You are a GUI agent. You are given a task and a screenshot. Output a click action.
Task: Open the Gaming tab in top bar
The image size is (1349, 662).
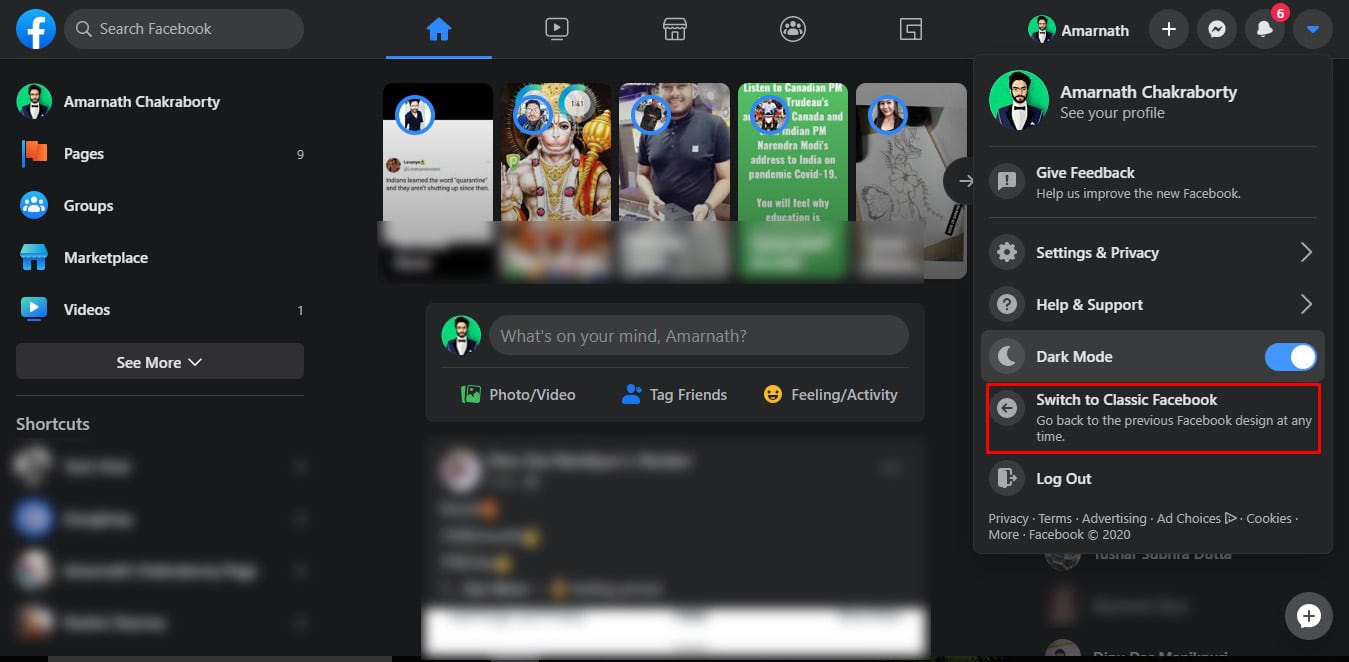tap(910, 30)
